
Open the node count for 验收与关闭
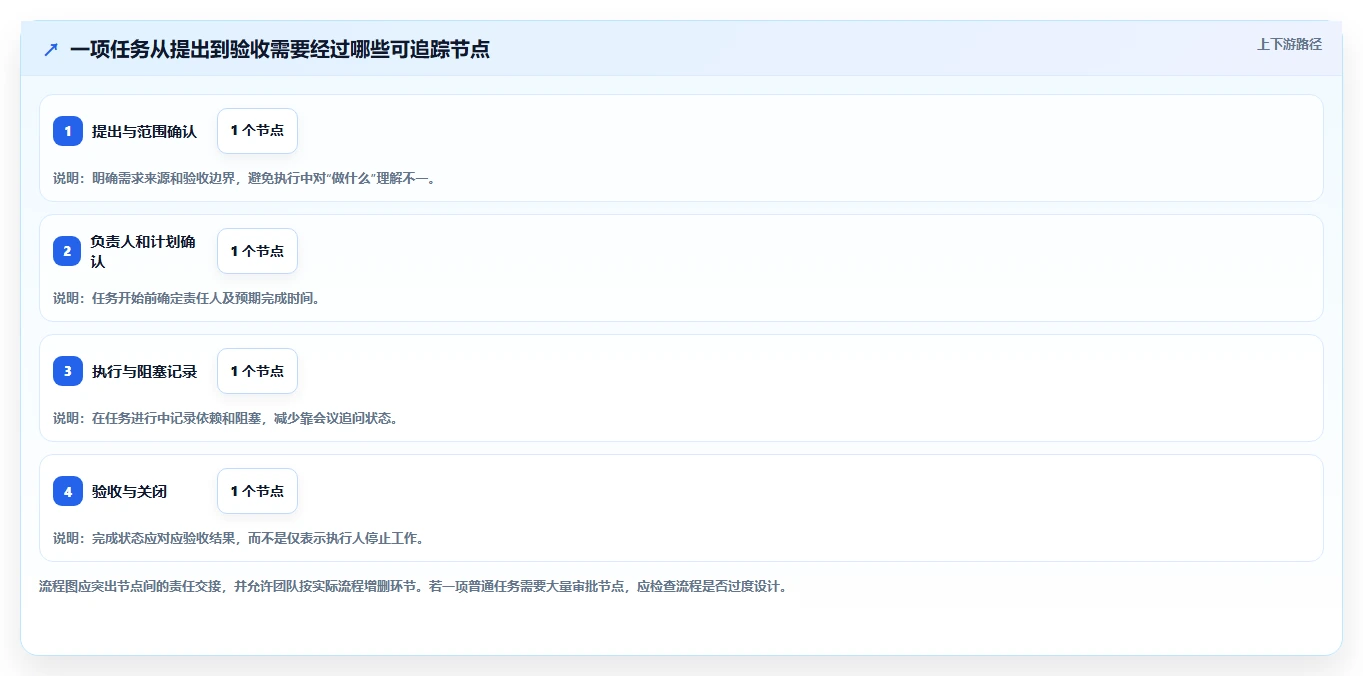point(257,491)
